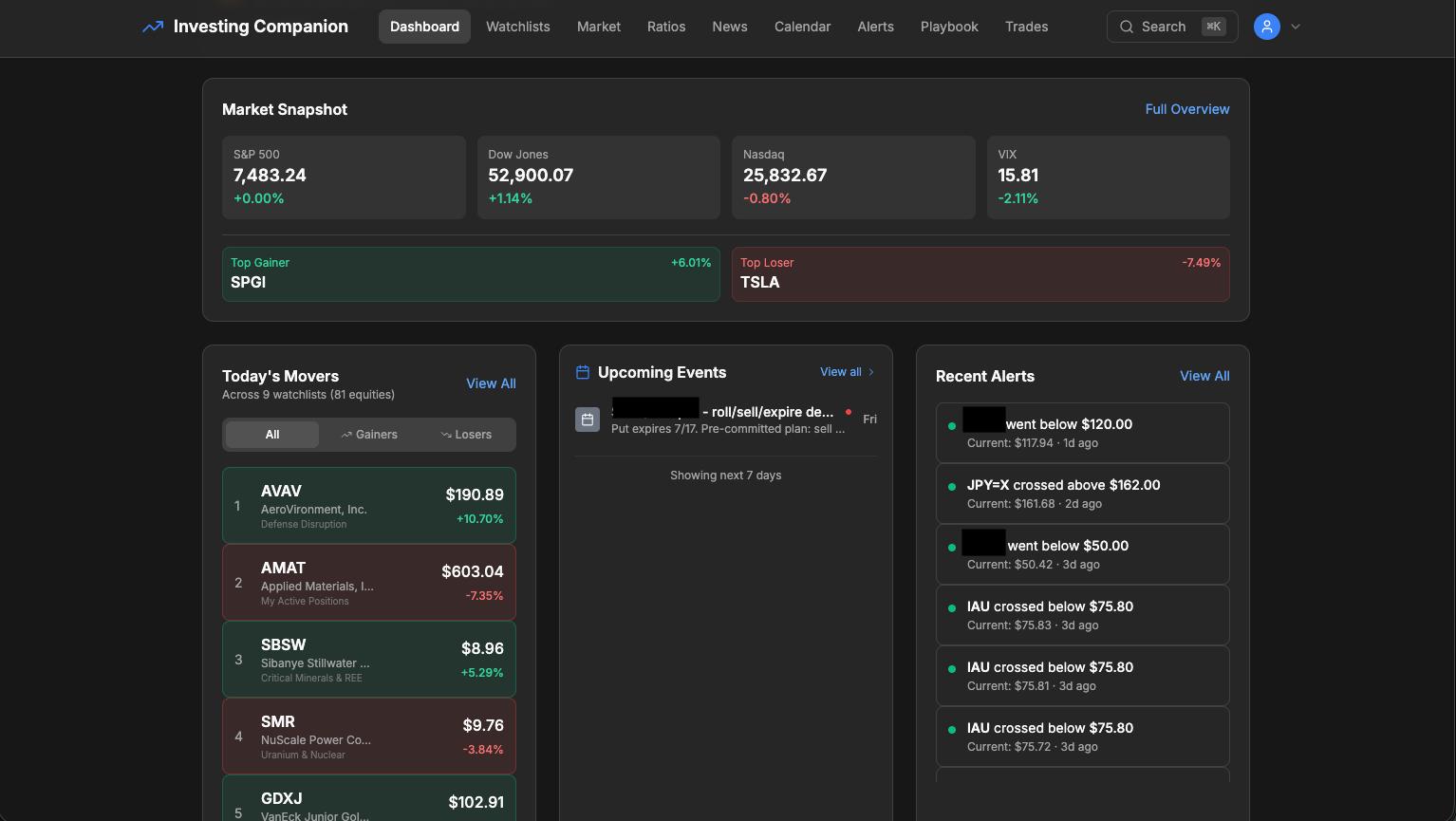The width and height of the screenshot is (1456, 821).
Task: Open the JPY=X crossed above $162.00 alert
Action: [x=1083, y=494]
